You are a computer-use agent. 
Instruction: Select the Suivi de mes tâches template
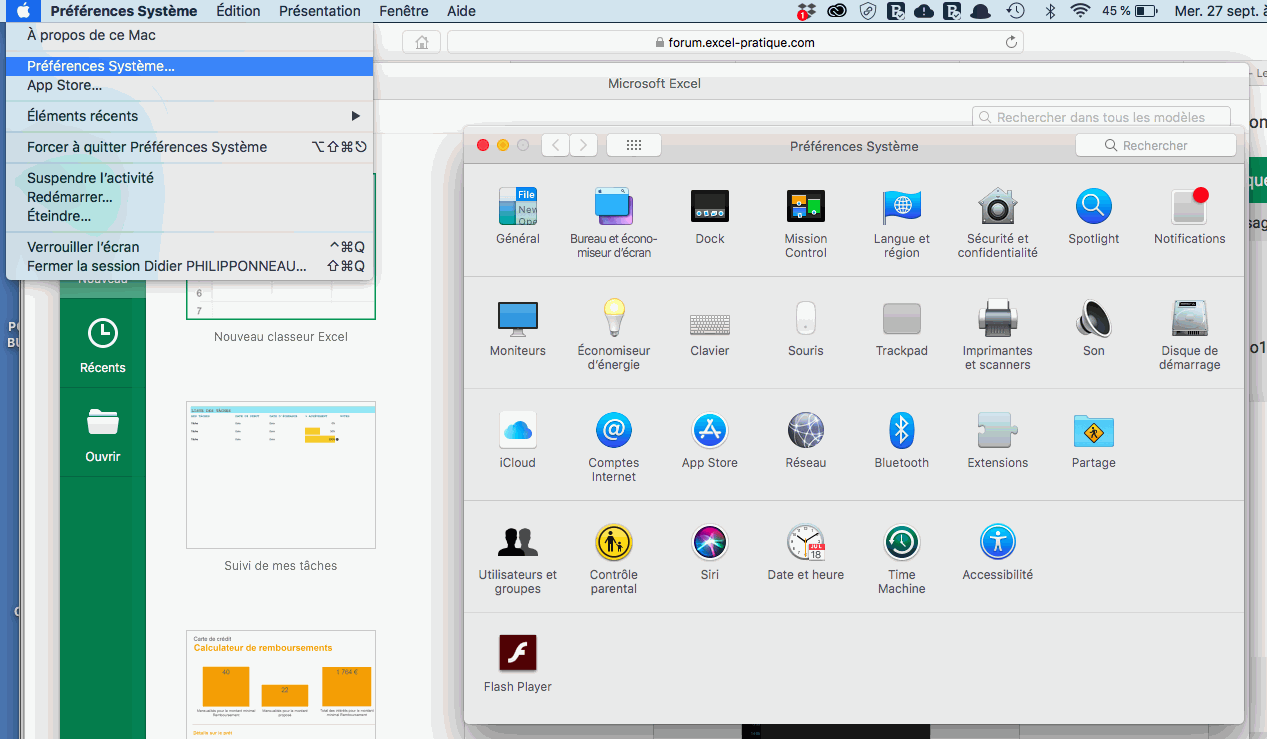tap(280, 475)
